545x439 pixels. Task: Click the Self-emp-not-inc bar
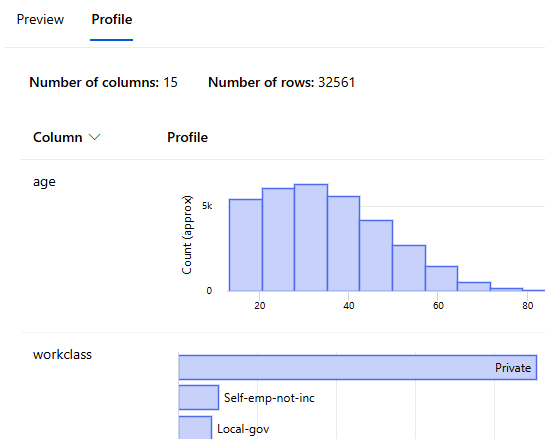(x=198, y=398)
